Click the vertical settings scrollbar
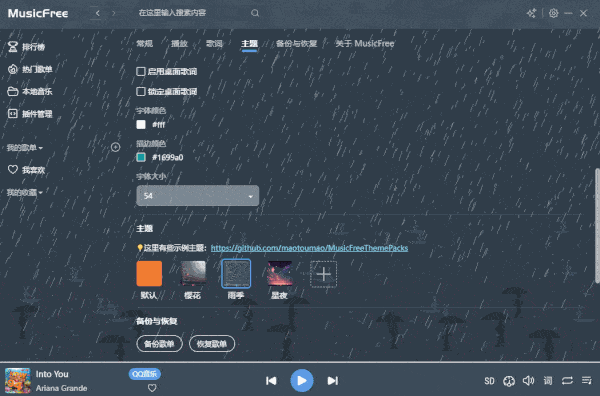 pyautogui.click(x=597, y=226)
